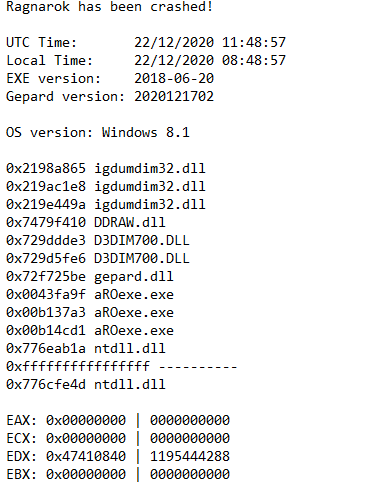
Task: Click the 'Ragnarok has been crashed!' heading text
Action: point(109,7)
